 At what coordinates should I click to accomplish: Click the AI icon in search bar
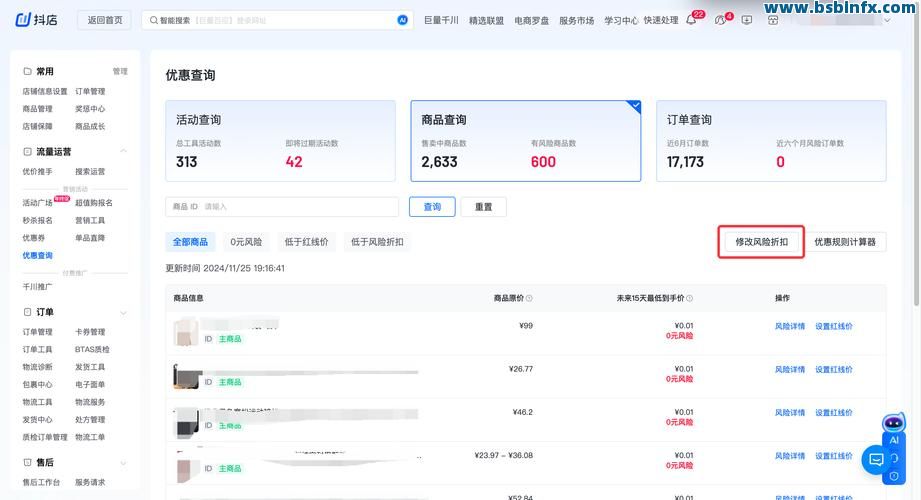(402, 20)
